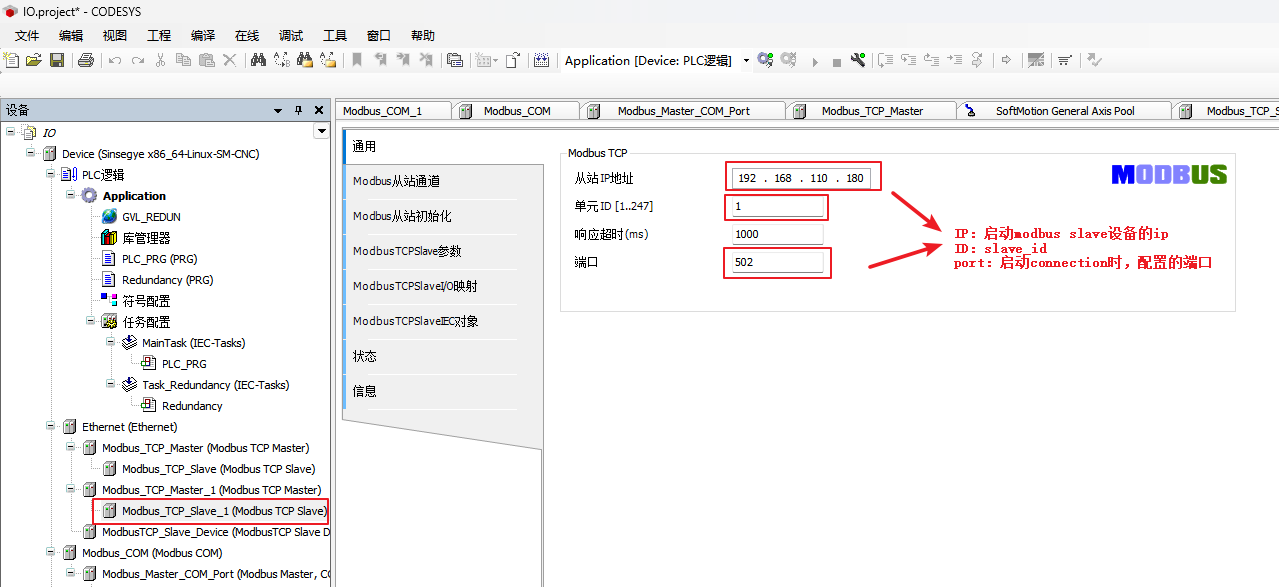Click the Save project toolbar icon
1279x587 pixels.
point(57,61)
